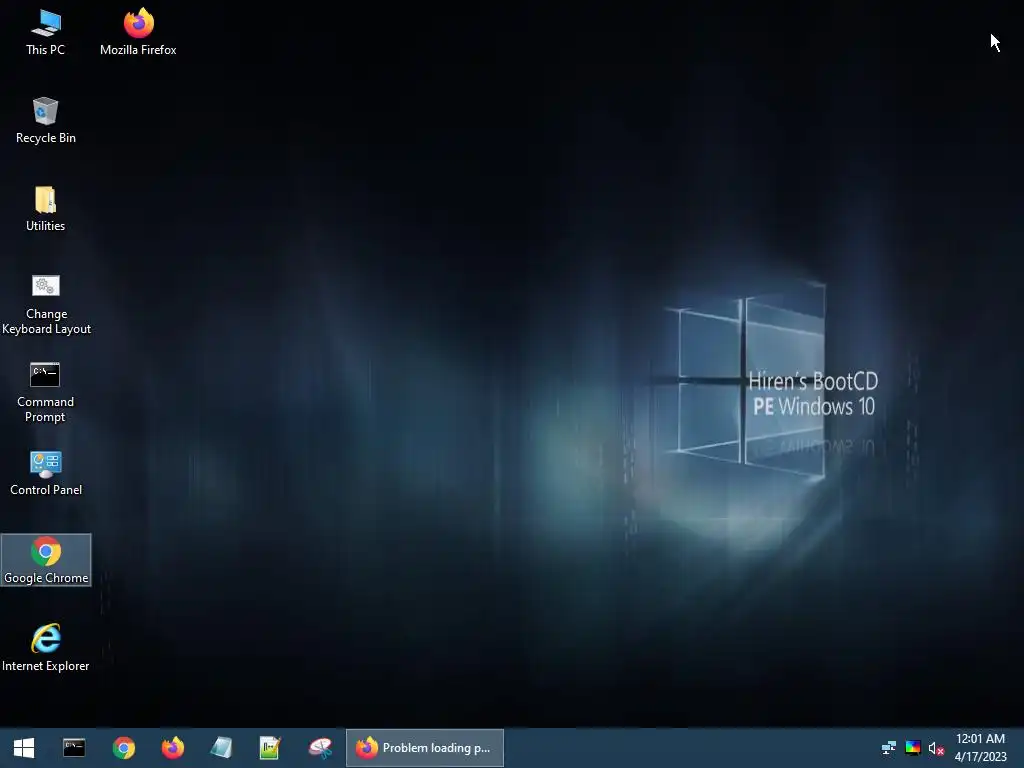The image size is (1024, 768).
Task: Select the Control Panel desktop icon
Action: click(x=46, y=473)
